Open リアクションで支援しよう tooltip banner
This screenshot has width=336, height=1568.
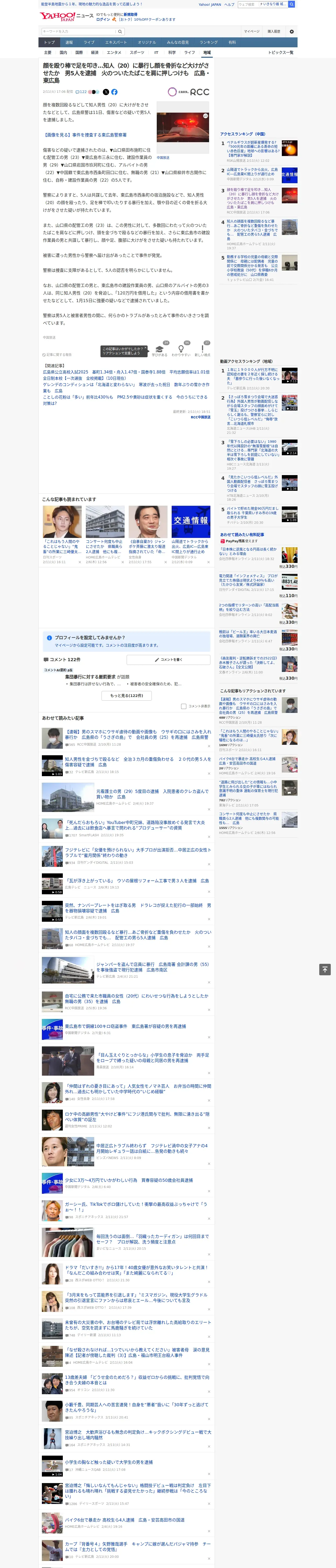(124, 351)
